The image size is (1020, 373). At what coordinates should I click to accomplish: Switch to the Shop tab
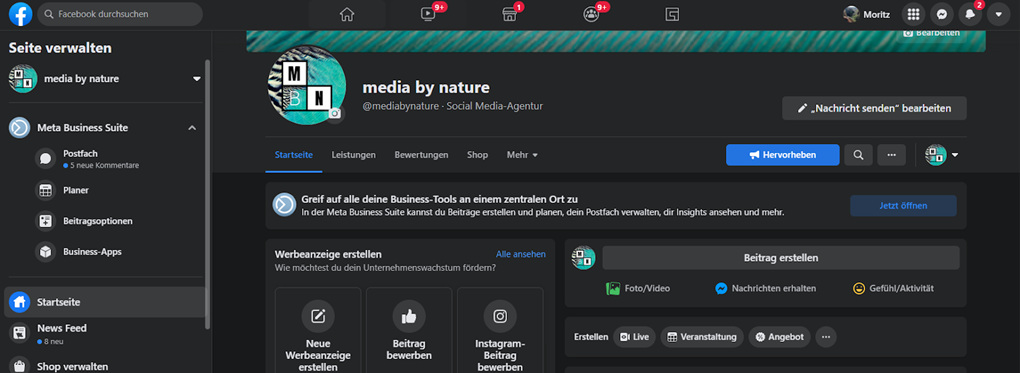point(477,155)
